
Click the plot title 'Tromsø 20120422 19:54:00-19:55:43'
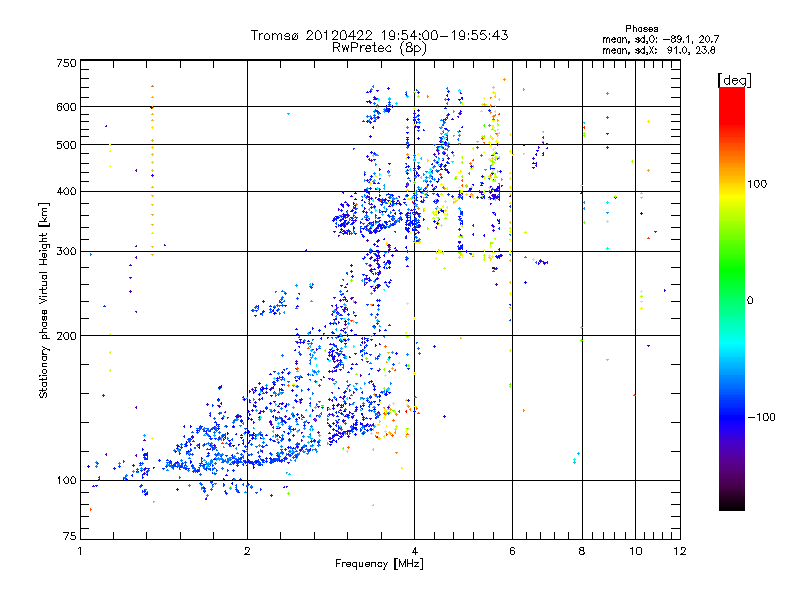tap(379, 35)
